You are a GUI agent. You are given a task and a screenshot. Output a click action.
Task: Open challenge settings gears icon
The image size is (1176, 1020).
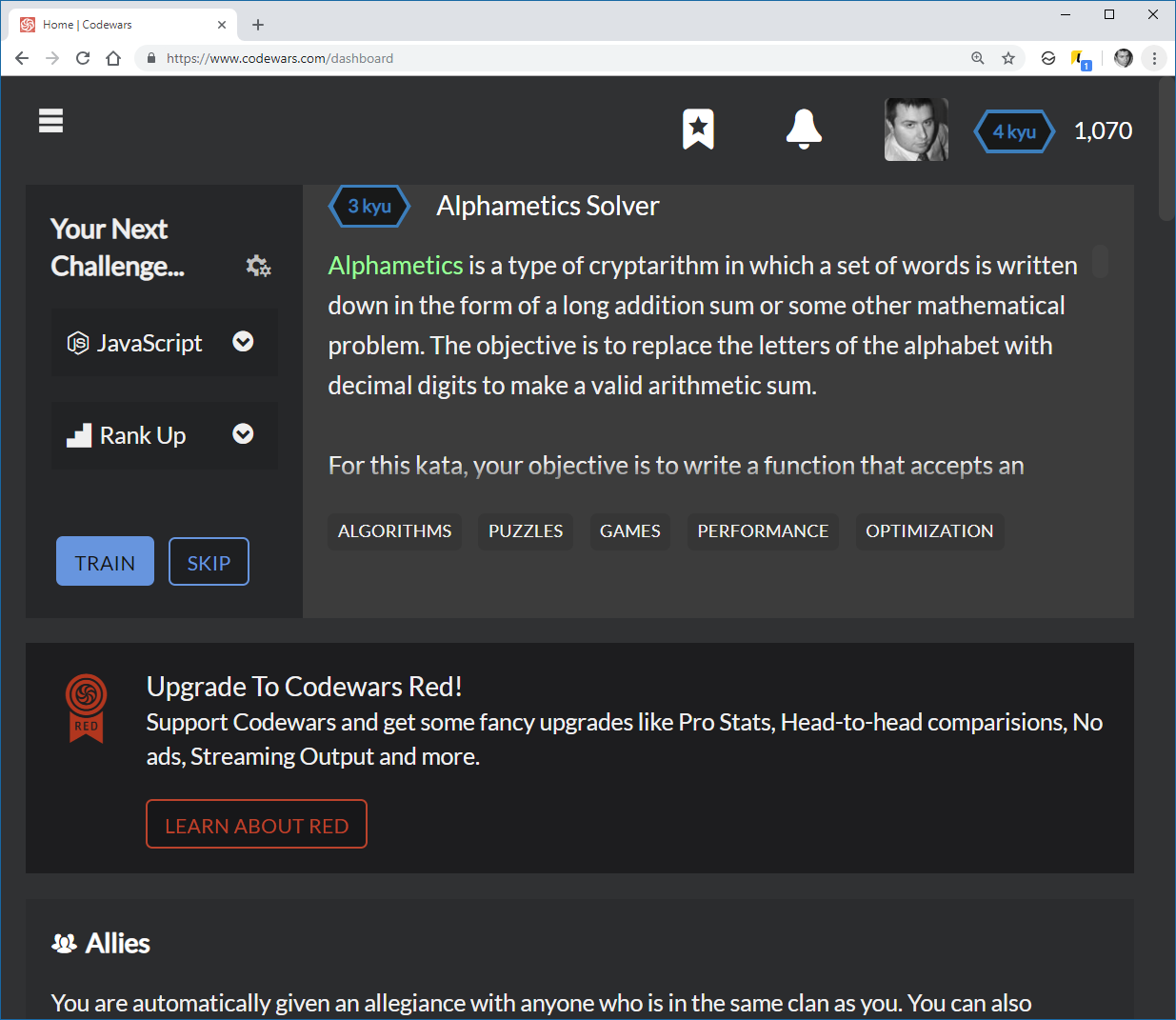(x=258, y=266)
